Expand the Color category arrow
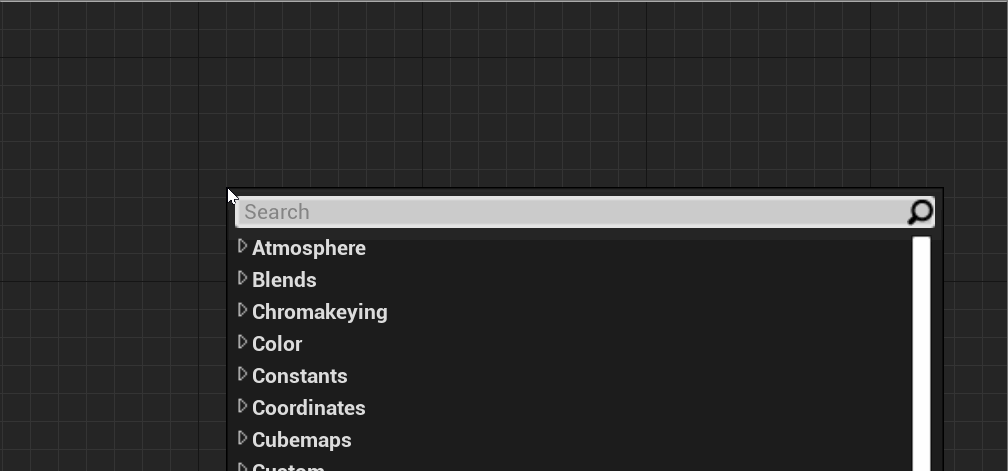Viewport: 1008px width, 471px height. (x=242, y=342)
